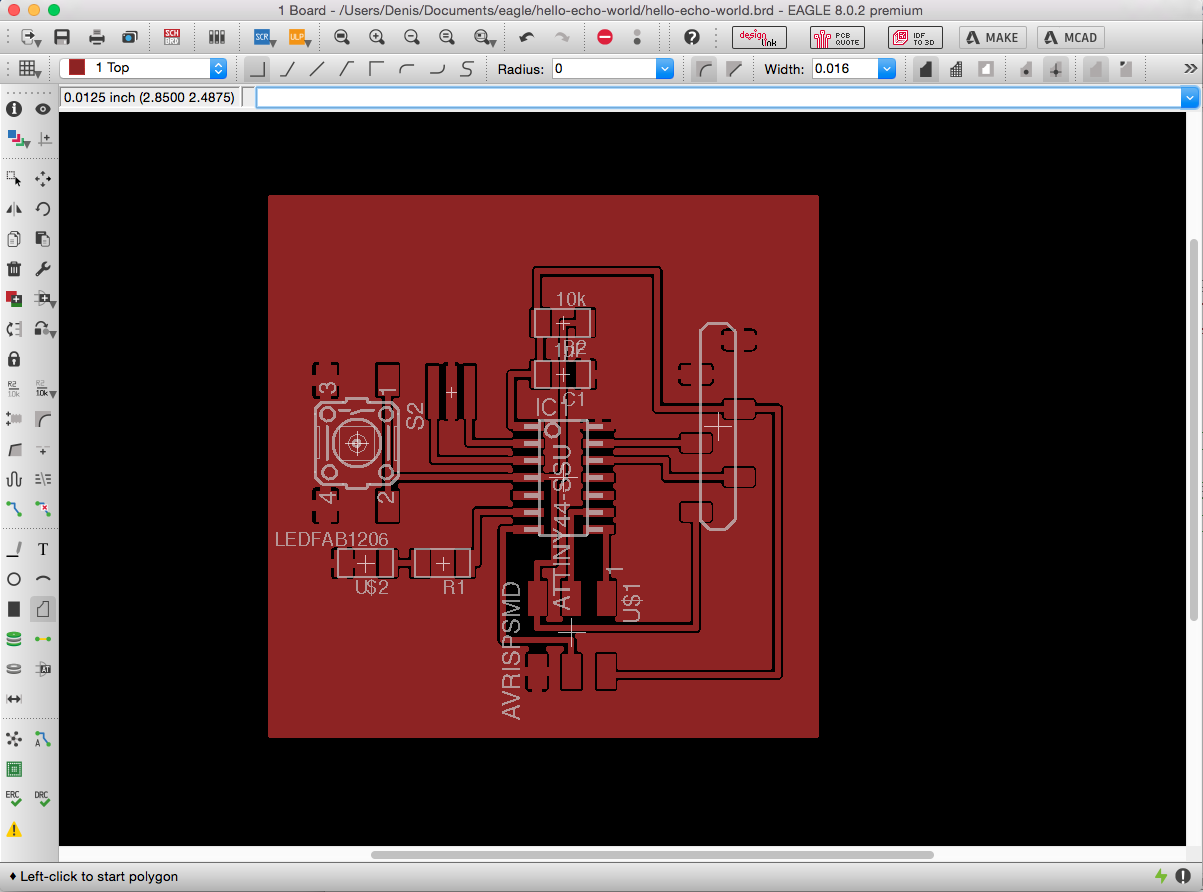Switch to schematic with SCH/BRD button
This screenshot has width=1203, height=892.
[x=172, y=37]
